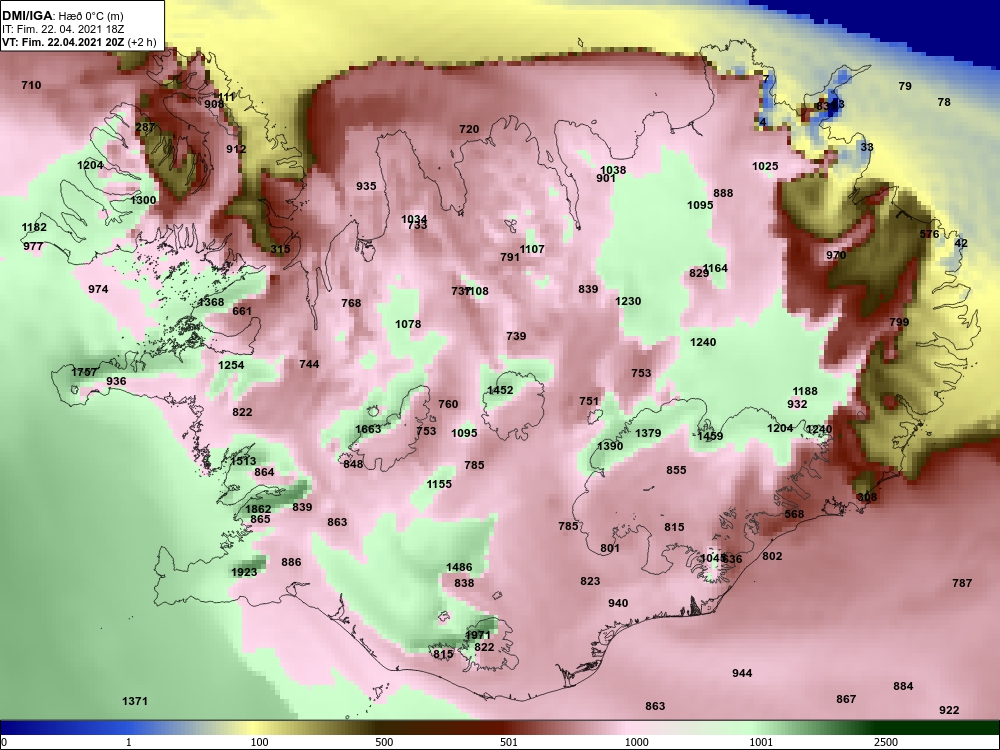Click the map value '661'
1000x750 pixels.
[x=242, y=312]
